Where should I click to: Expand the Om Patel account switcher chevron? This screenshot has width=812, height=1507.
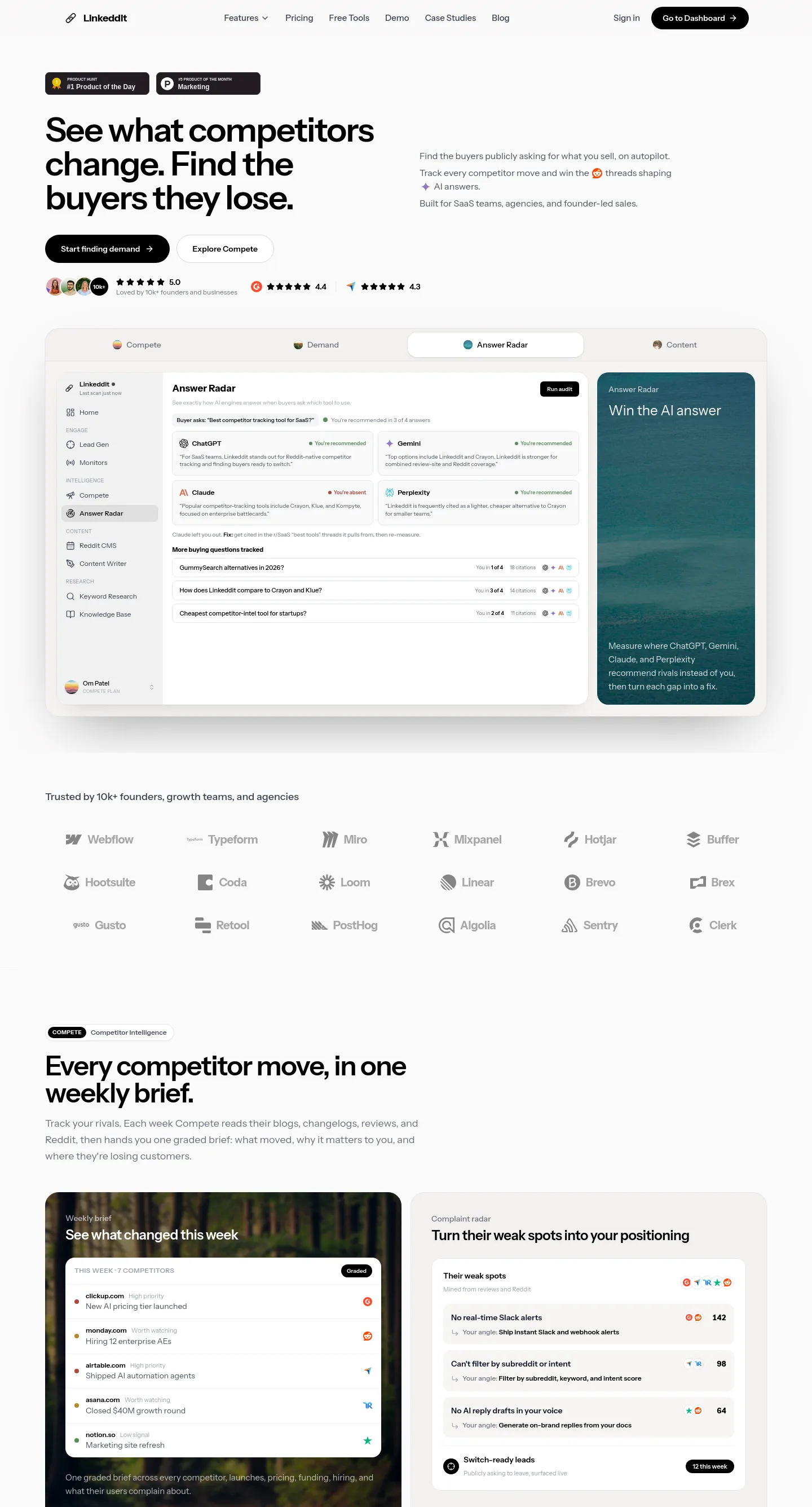pos(152,687)
